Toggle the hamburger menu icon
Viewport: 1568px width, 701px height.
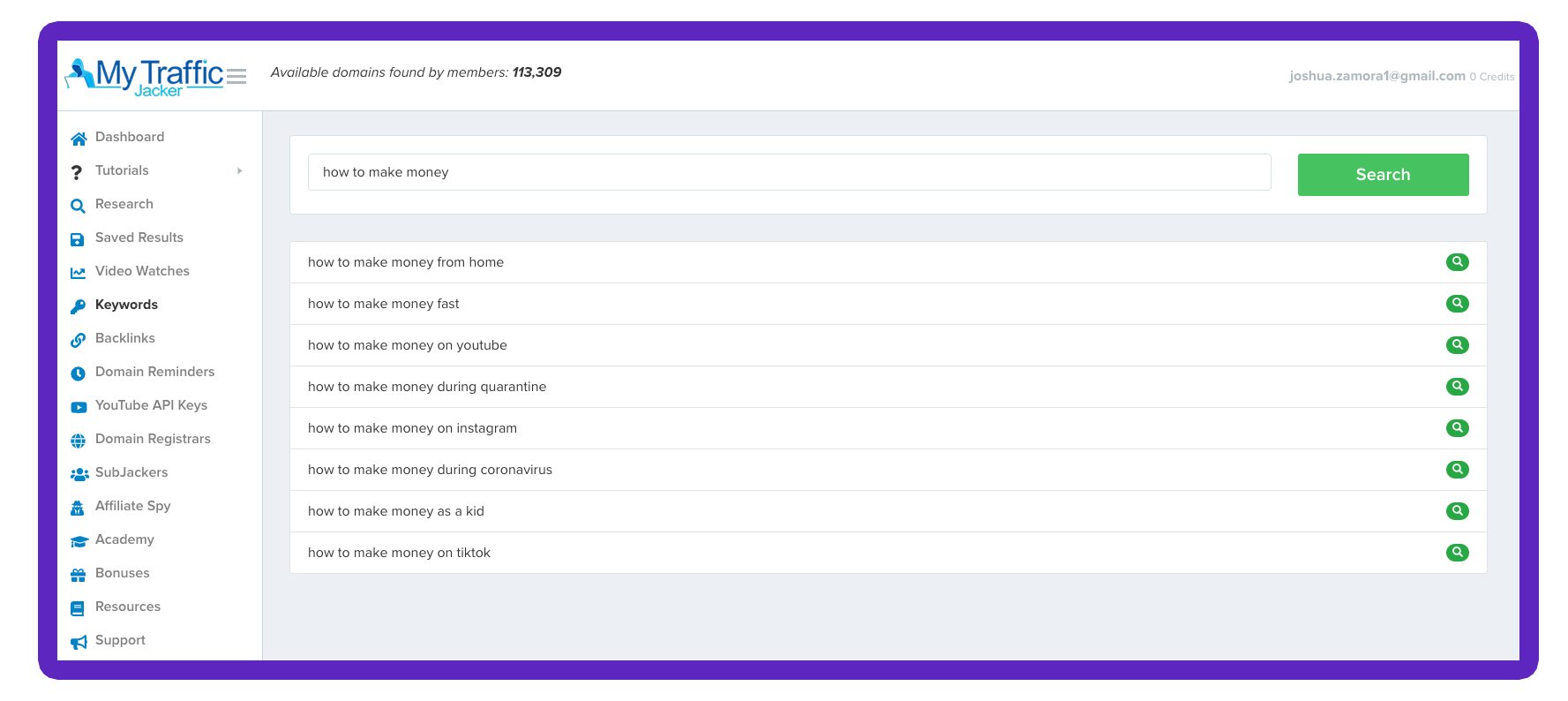[x=236, y=77]
